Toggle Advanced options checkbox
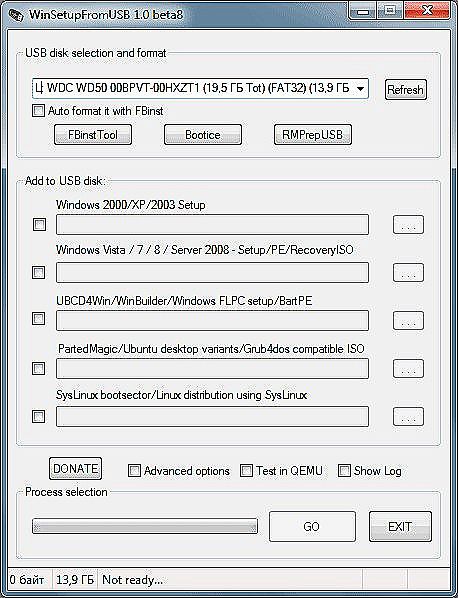Viewport: 458px width, 598px height. [x=134, y=471]
